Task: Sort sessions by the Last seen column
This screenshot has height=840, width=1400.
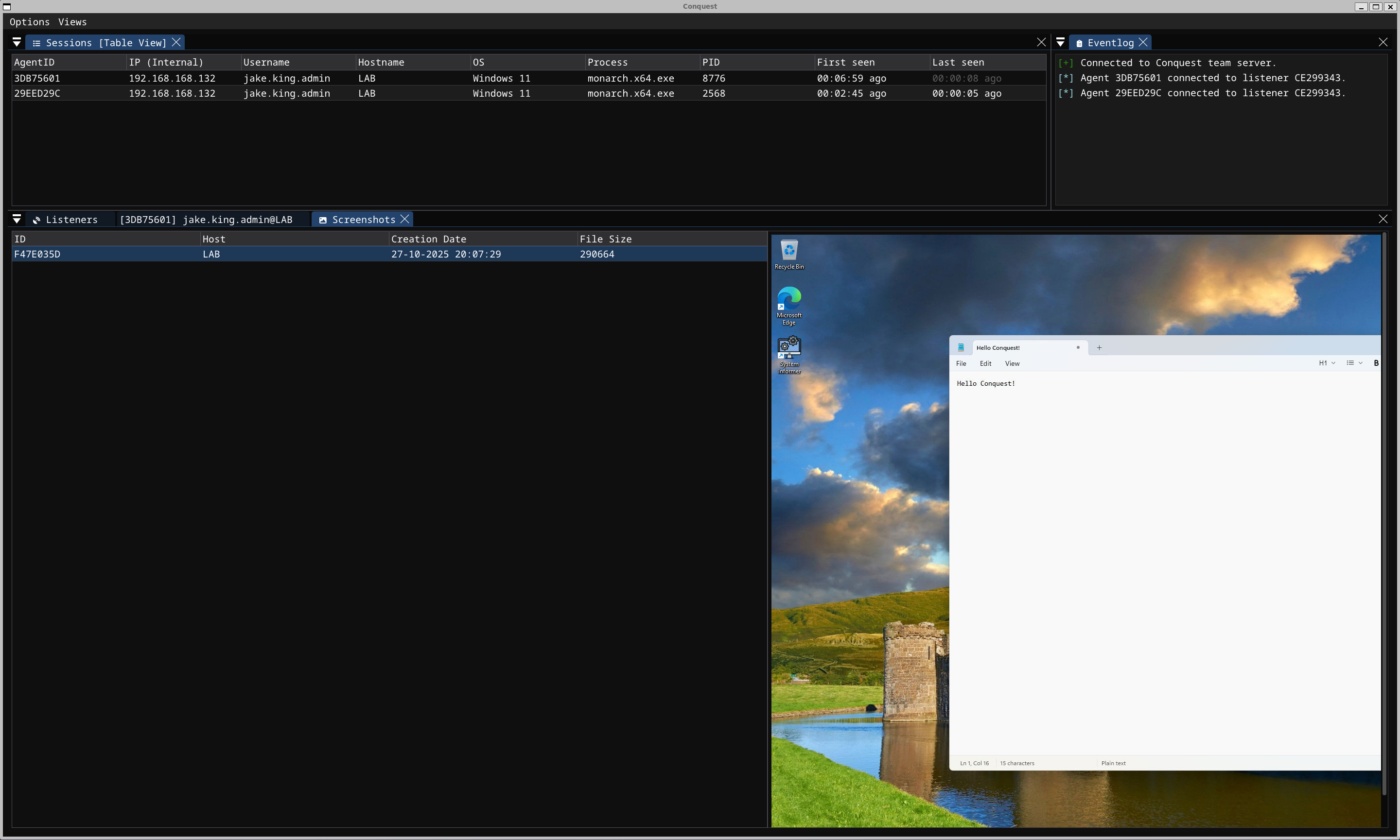Action: [958, 62]
